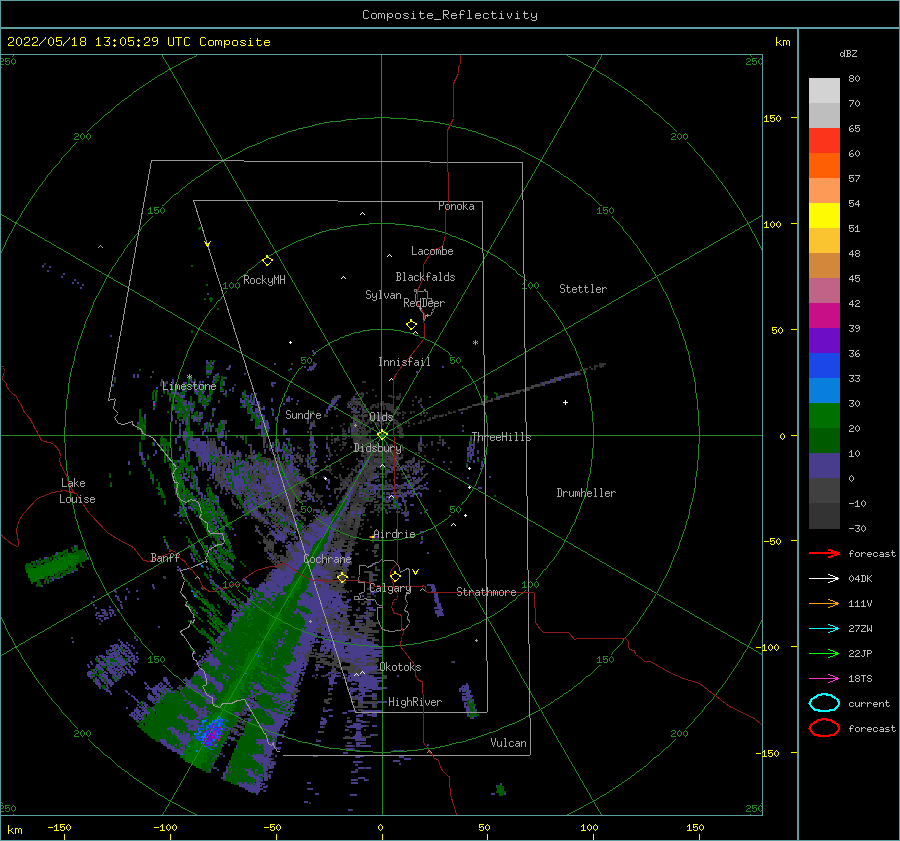Select the top light-gray 80 dBZ swatch

click(x=824, y=90)
